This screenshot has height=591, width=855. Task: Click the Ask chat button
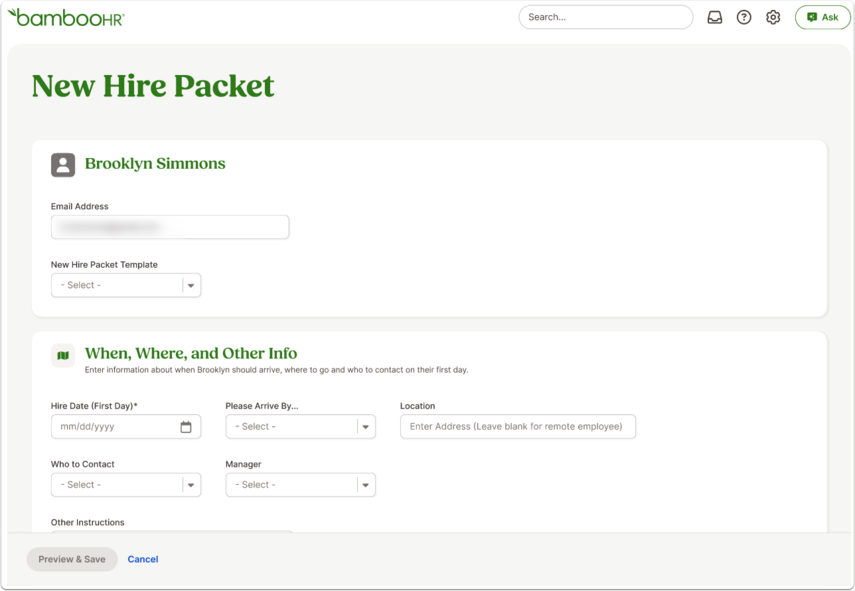[822, 17]
